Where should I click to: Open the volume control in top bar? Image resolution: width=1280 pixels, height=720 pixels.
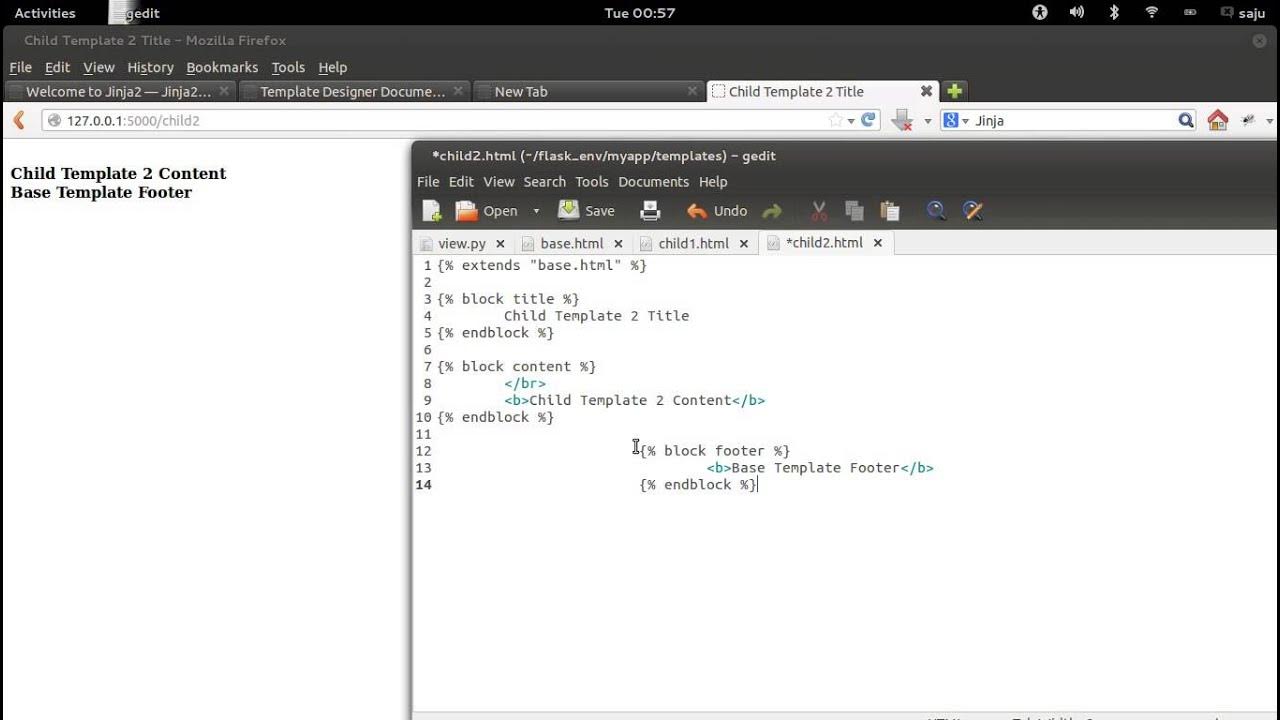[x=1077, y=13]
